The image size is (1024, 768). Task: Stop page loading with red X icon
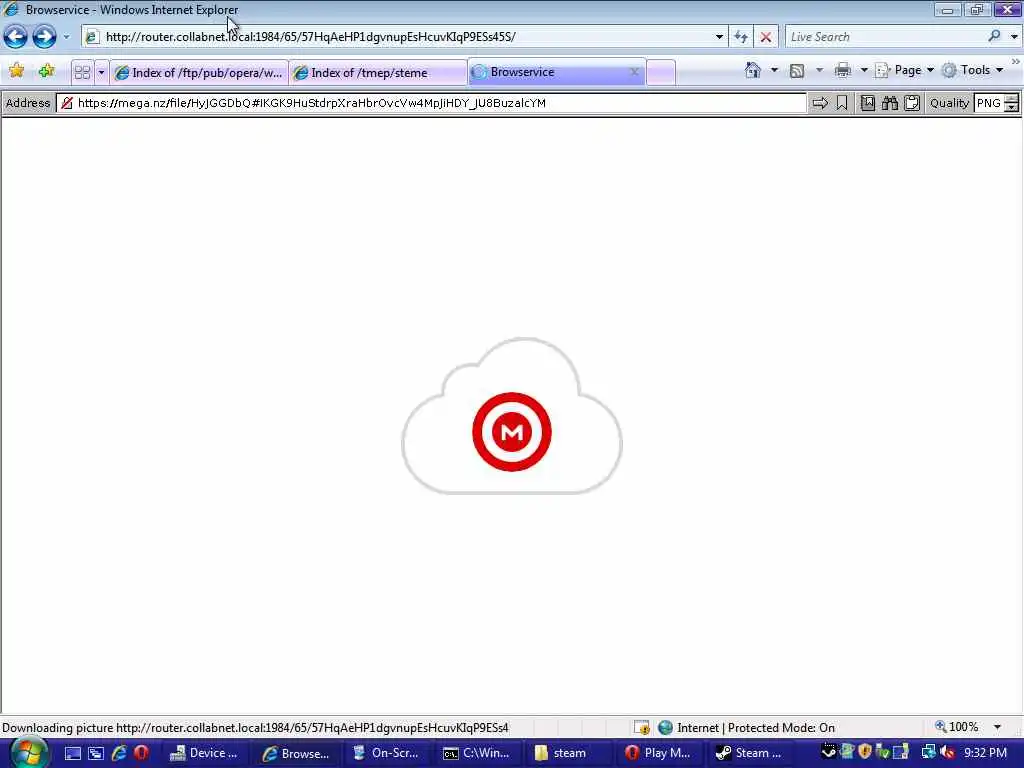[766, 37]
